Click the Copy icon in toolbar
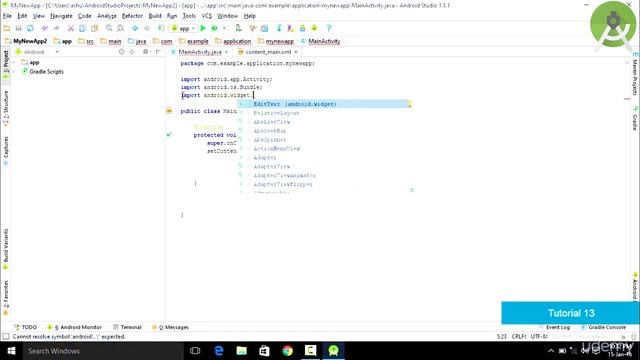 82,28
